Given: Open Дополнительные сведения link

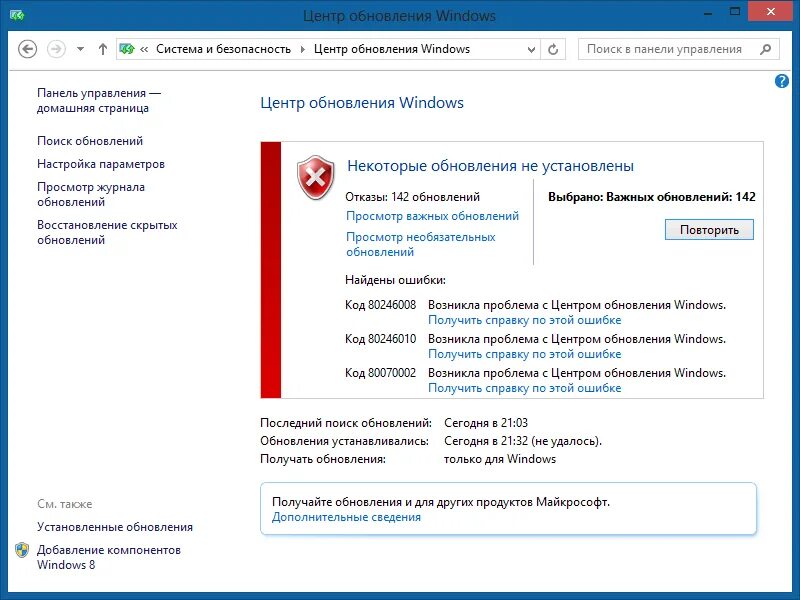Looking at the screenshot, I should click(x=346, y=517).
